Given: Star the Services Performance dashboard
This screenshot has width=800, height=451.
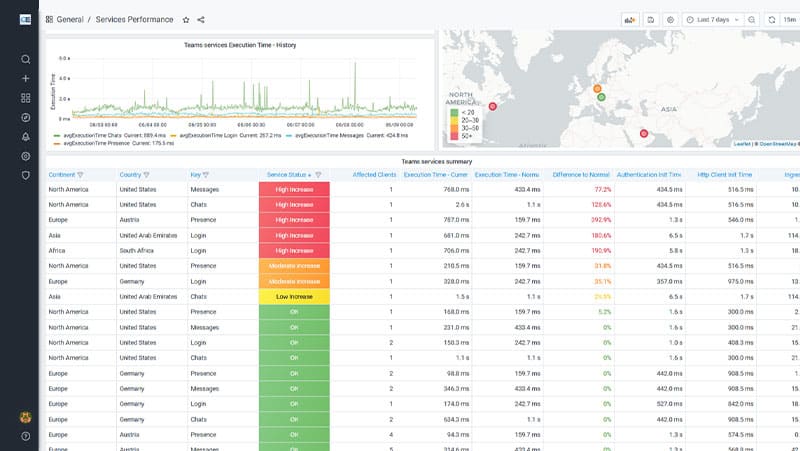Looking at the screenshot, I should point(186,20).
